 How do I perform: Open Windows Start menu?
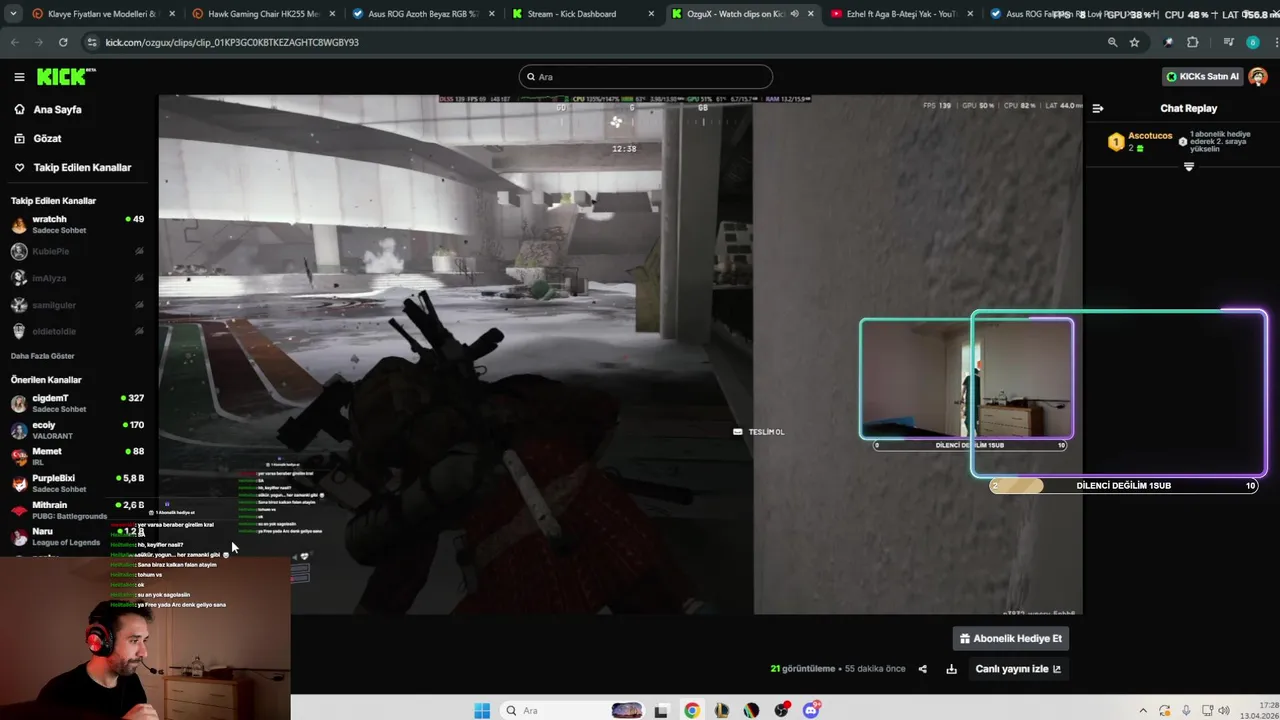point(482,710)
